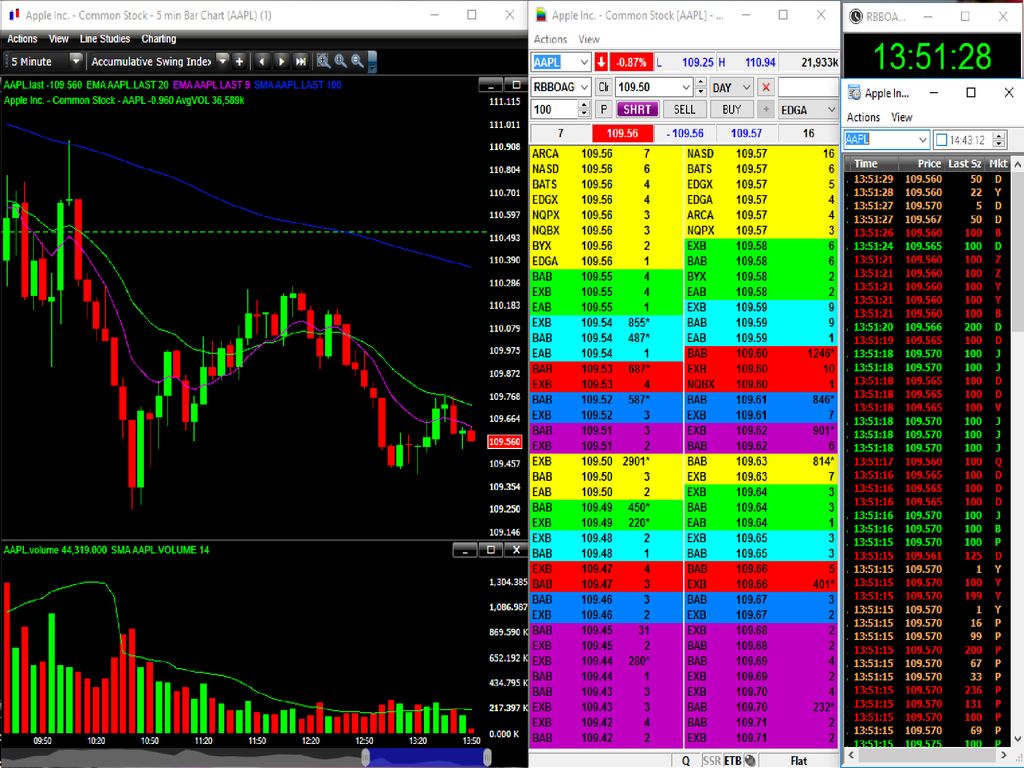Adjust share quantity 100 with stepper arrows
Viewport: 1024px width, 768px height.
(584, 109)
